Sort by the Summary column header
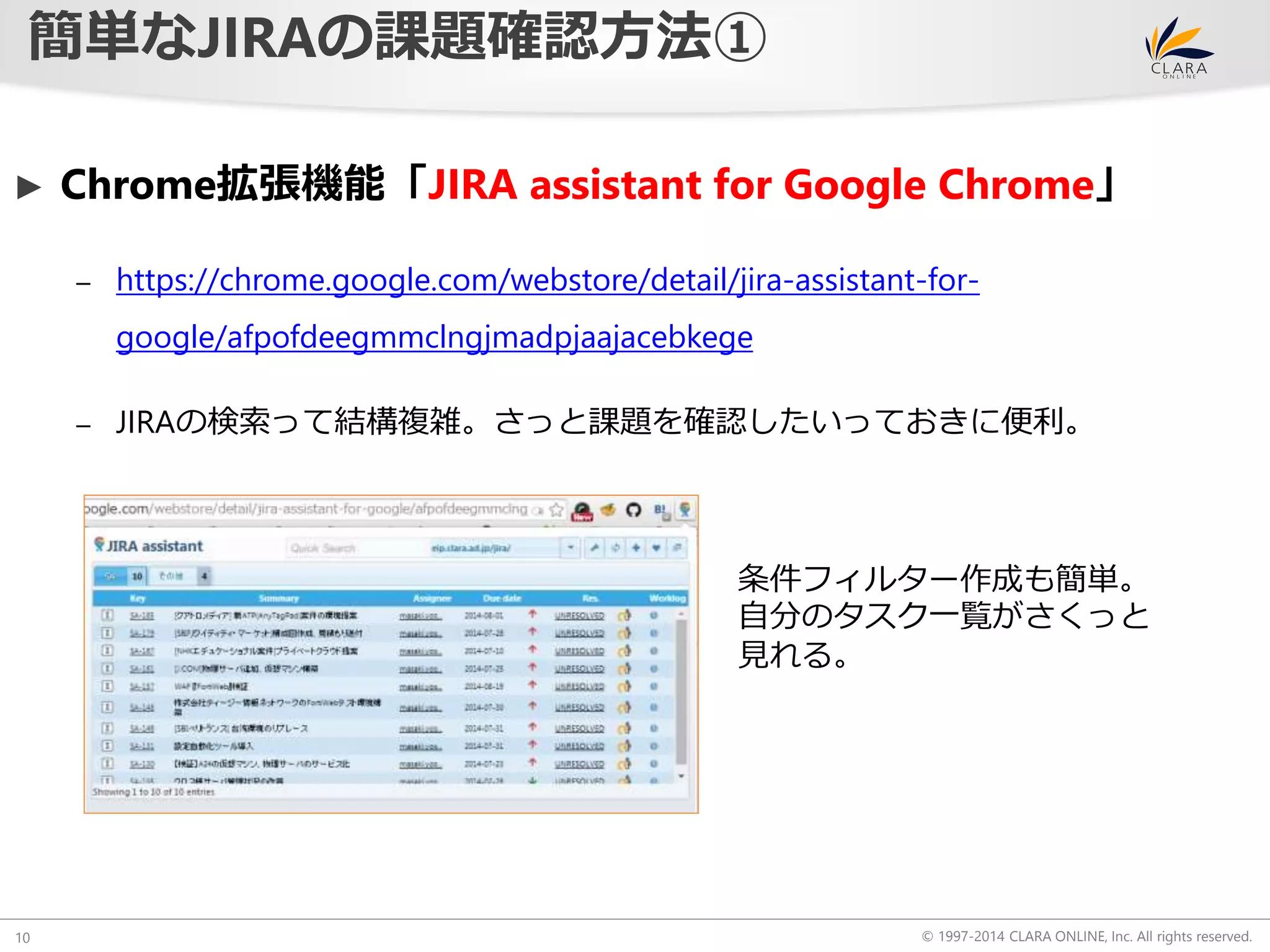The width and height of the screenshot is (1270, 952). pos(278,598)
